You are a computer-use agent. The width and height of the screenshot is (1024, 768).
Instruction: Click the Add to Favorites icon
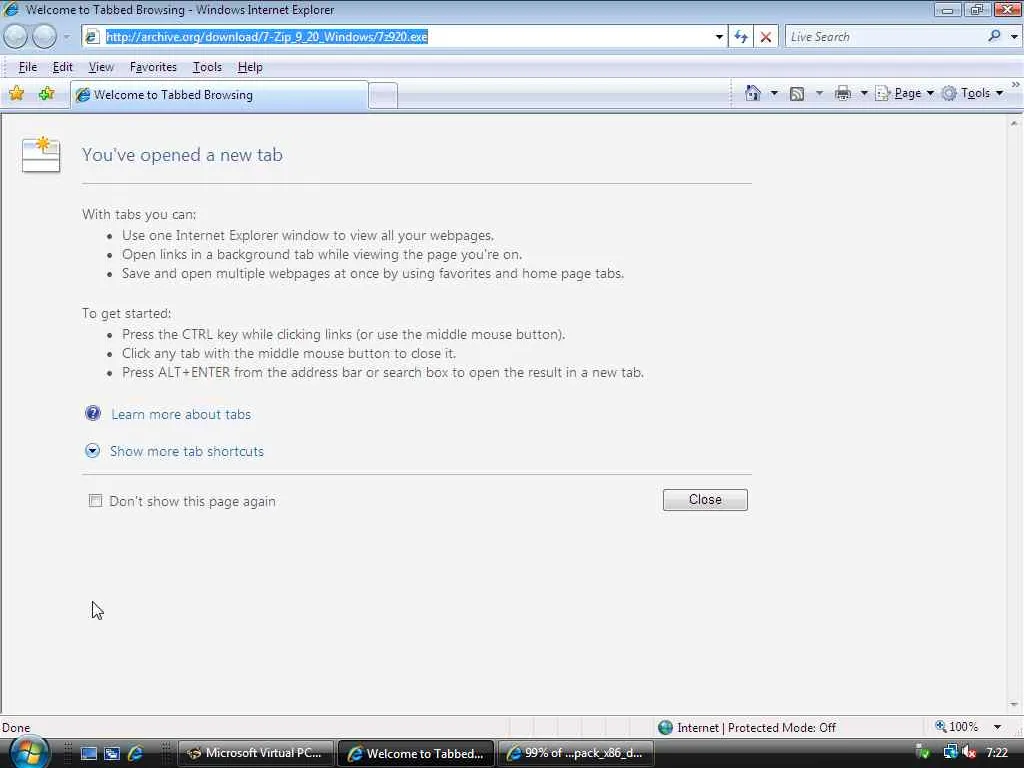point(46,93)
